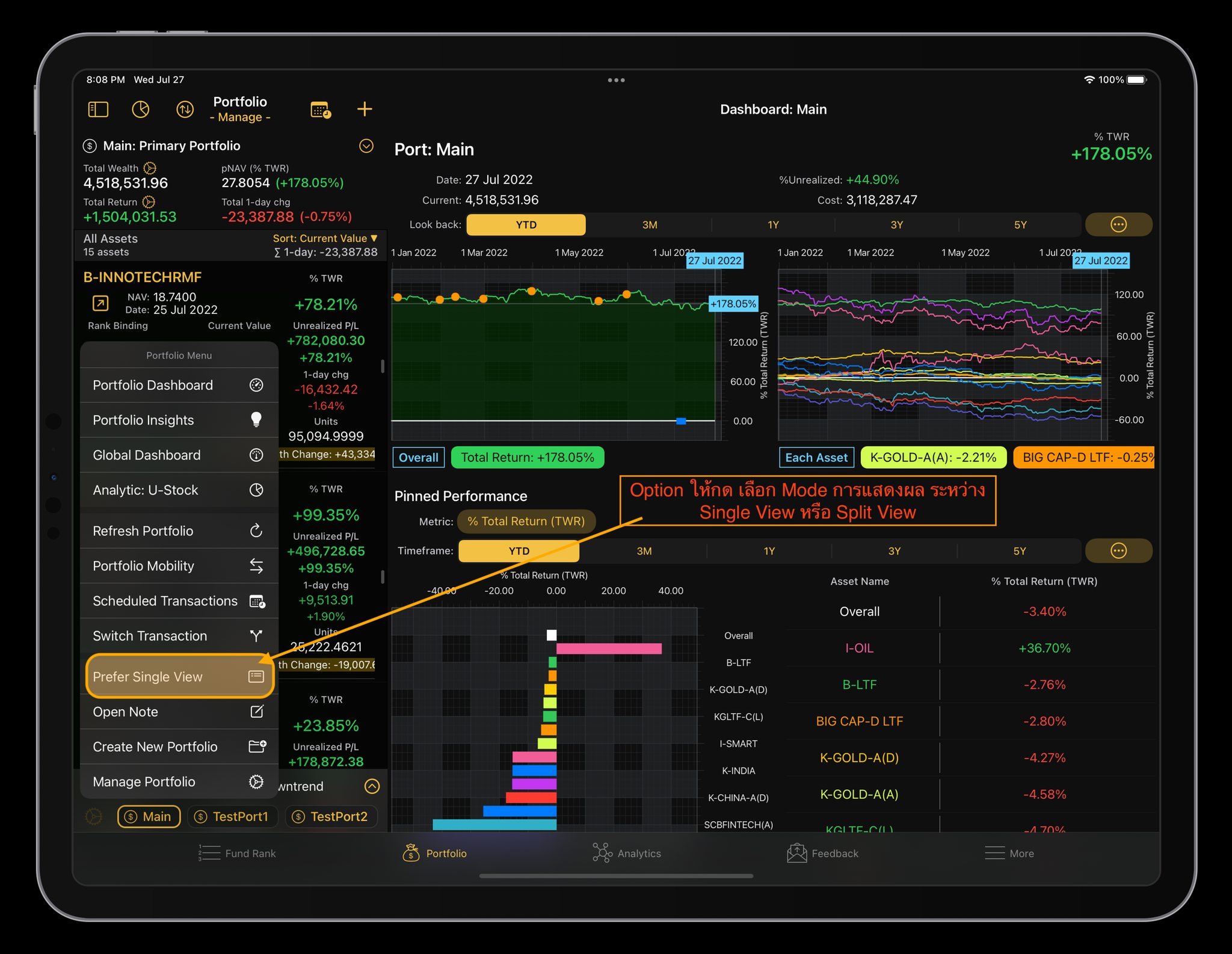The height and width of the screenshot is (954, 1232).
Task: Open Global Dashboard menu item
Action: click(179, 455)
